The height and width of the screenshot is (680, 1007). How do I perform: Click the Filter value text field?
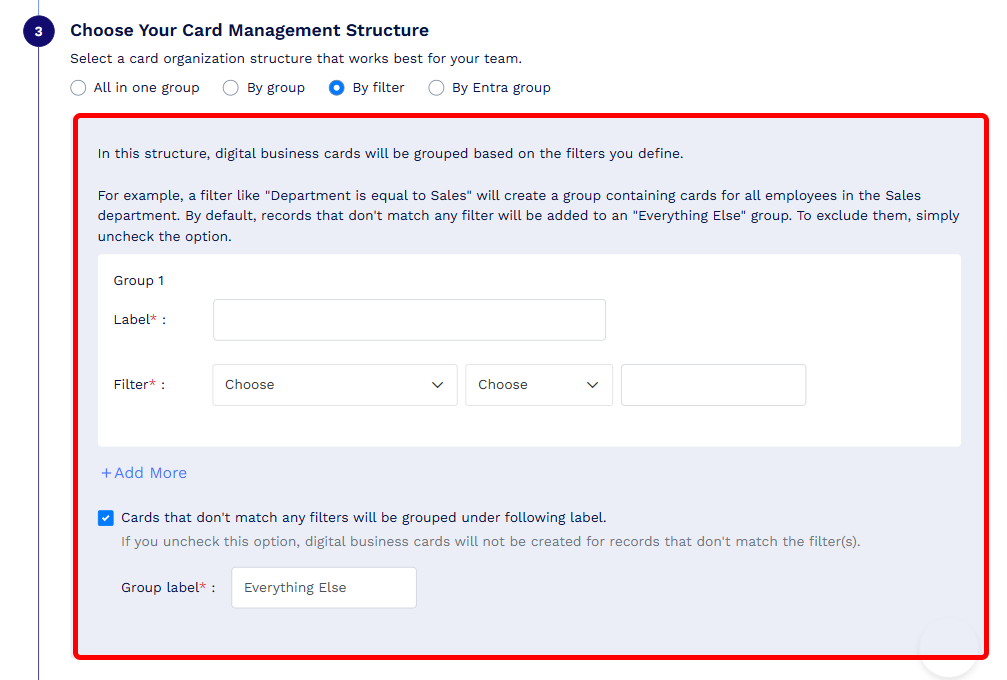coord(714,385)
